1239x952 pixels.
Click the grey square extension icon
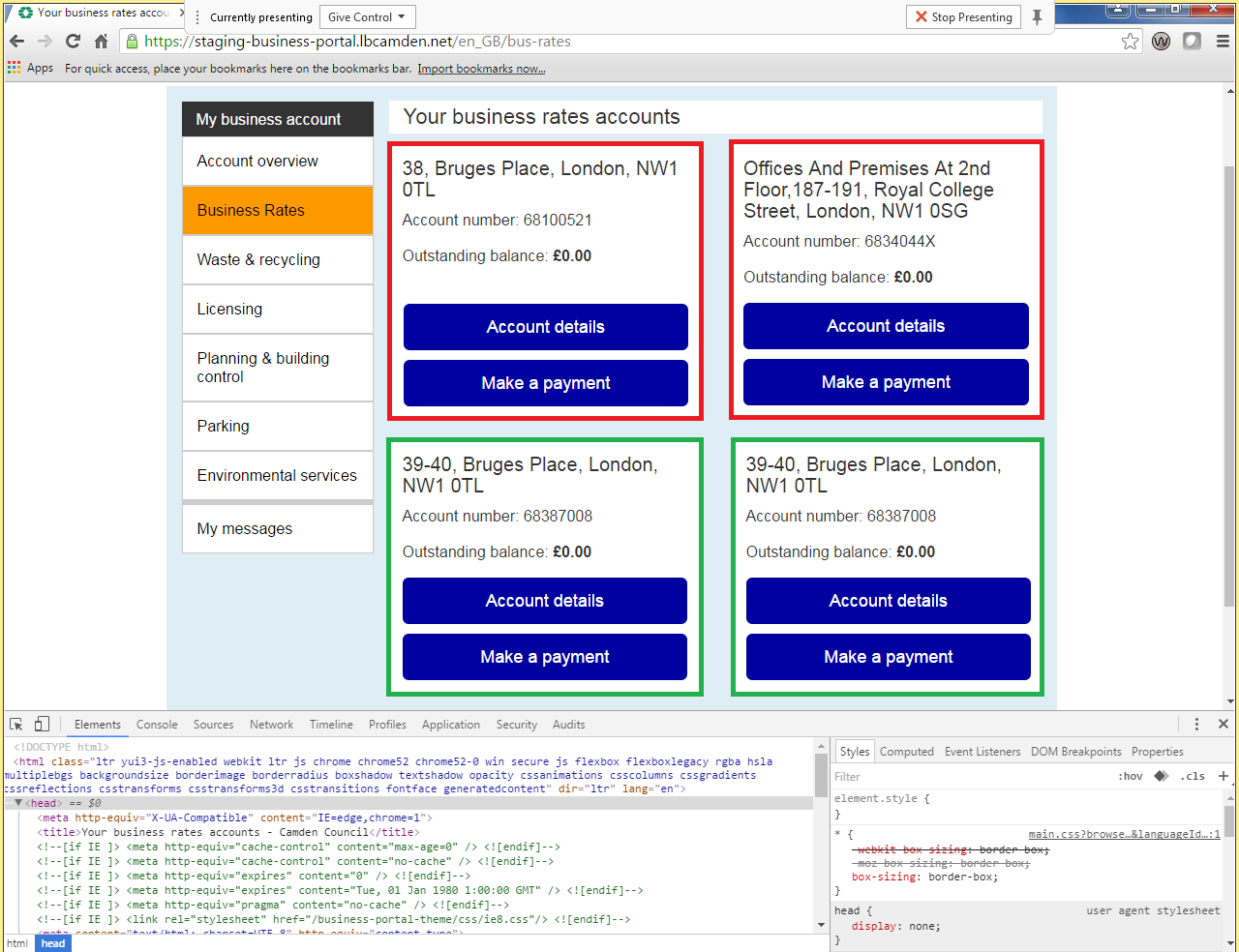[x=1193, y=42]
